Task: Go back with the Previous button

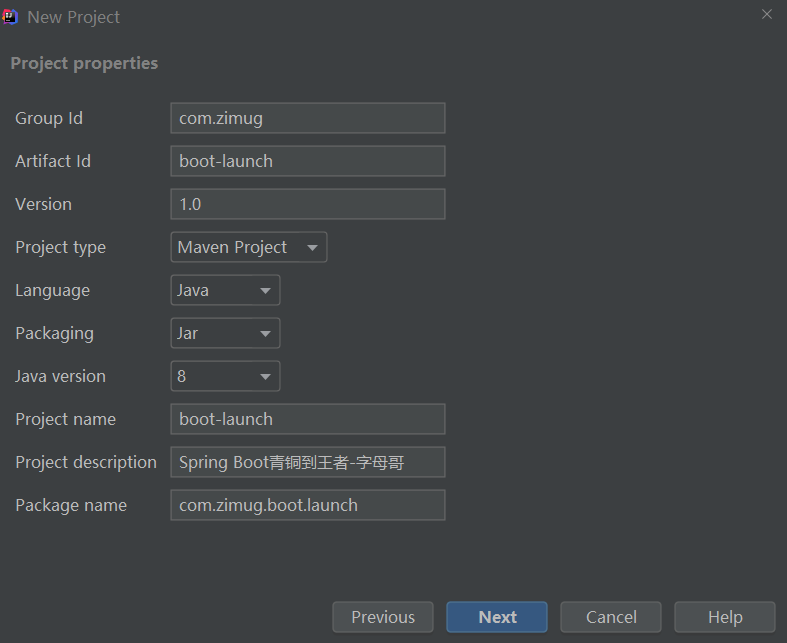Action: [x=382, y=617]
